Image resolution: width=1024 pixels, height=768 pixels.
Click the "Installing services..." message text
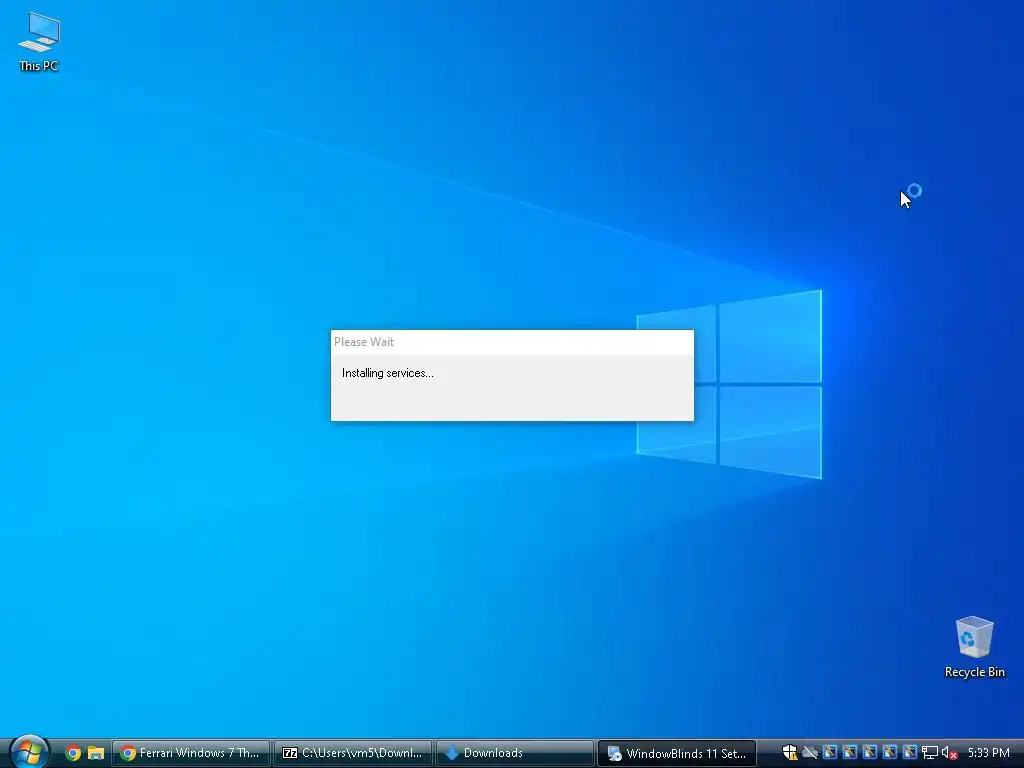point(387,373)
